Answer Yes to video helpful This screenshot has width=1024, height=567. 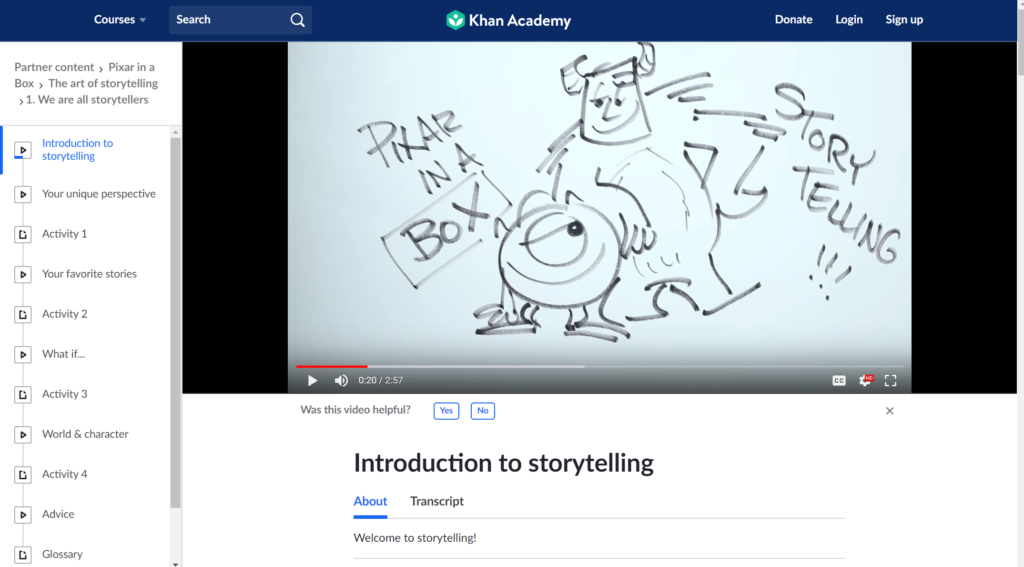(446, 411)
